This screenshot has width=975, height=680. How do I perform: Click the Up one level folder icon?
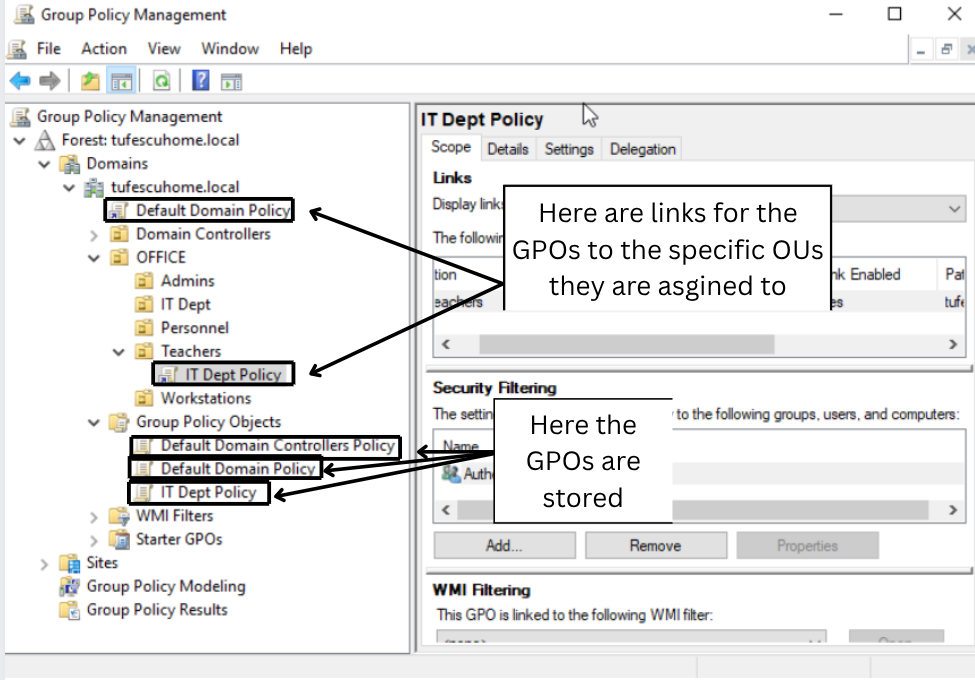tap(90, 81)
